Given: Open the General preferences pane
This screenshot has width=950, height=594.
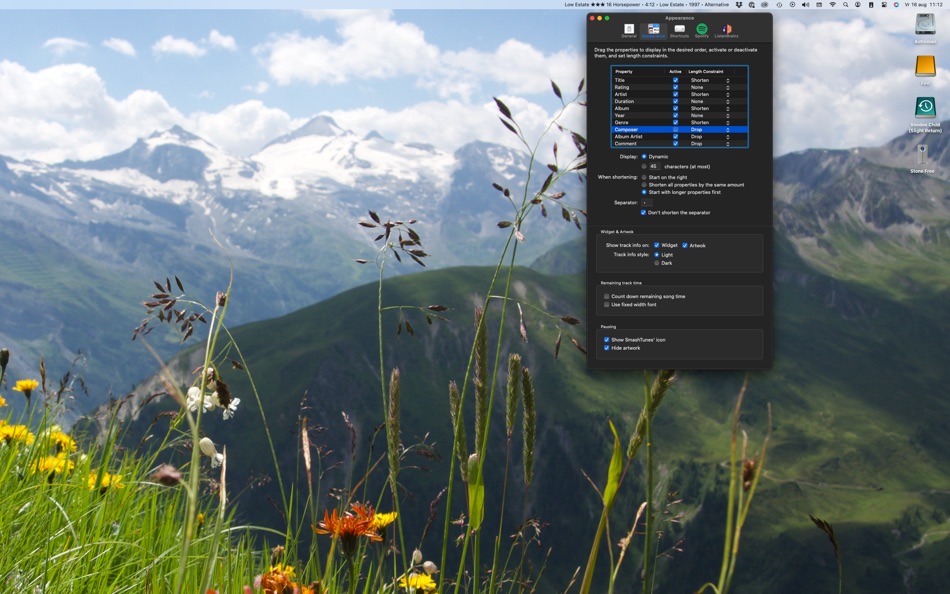Looking at the screenshot, I should [629, 30].
